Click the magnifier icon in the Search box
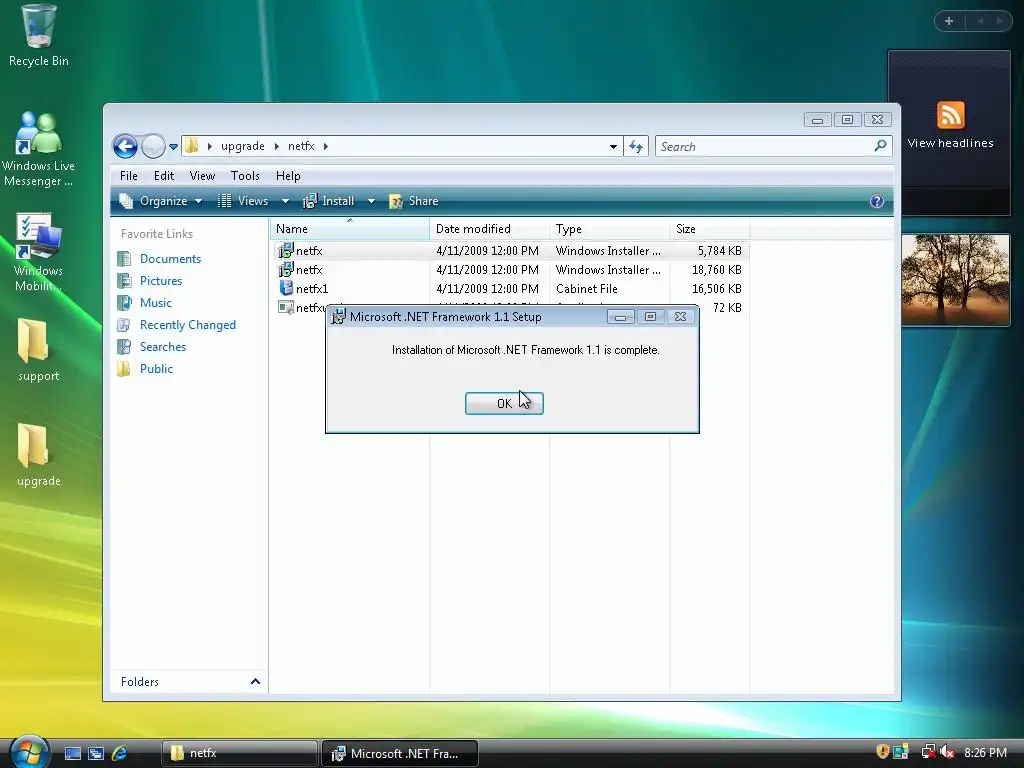The width and height of the screenshot is (1024, 768). pos(880,146)
